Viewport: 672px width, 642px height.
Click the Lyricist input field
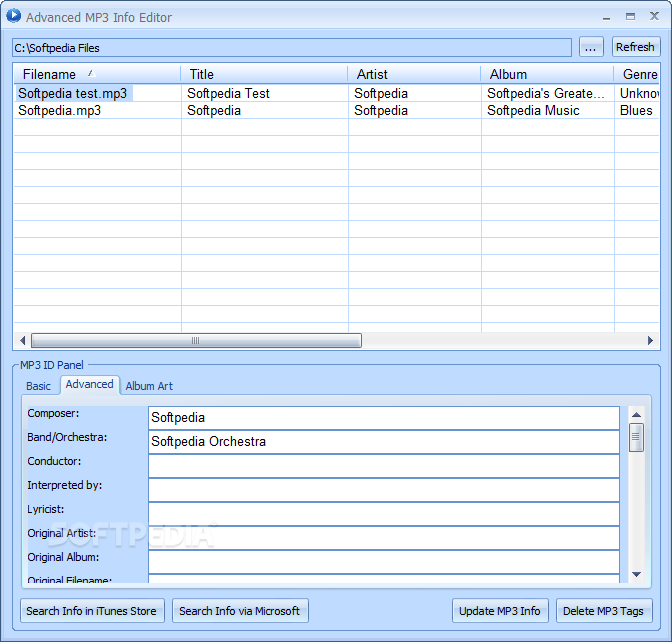click(x=384, y=514)
